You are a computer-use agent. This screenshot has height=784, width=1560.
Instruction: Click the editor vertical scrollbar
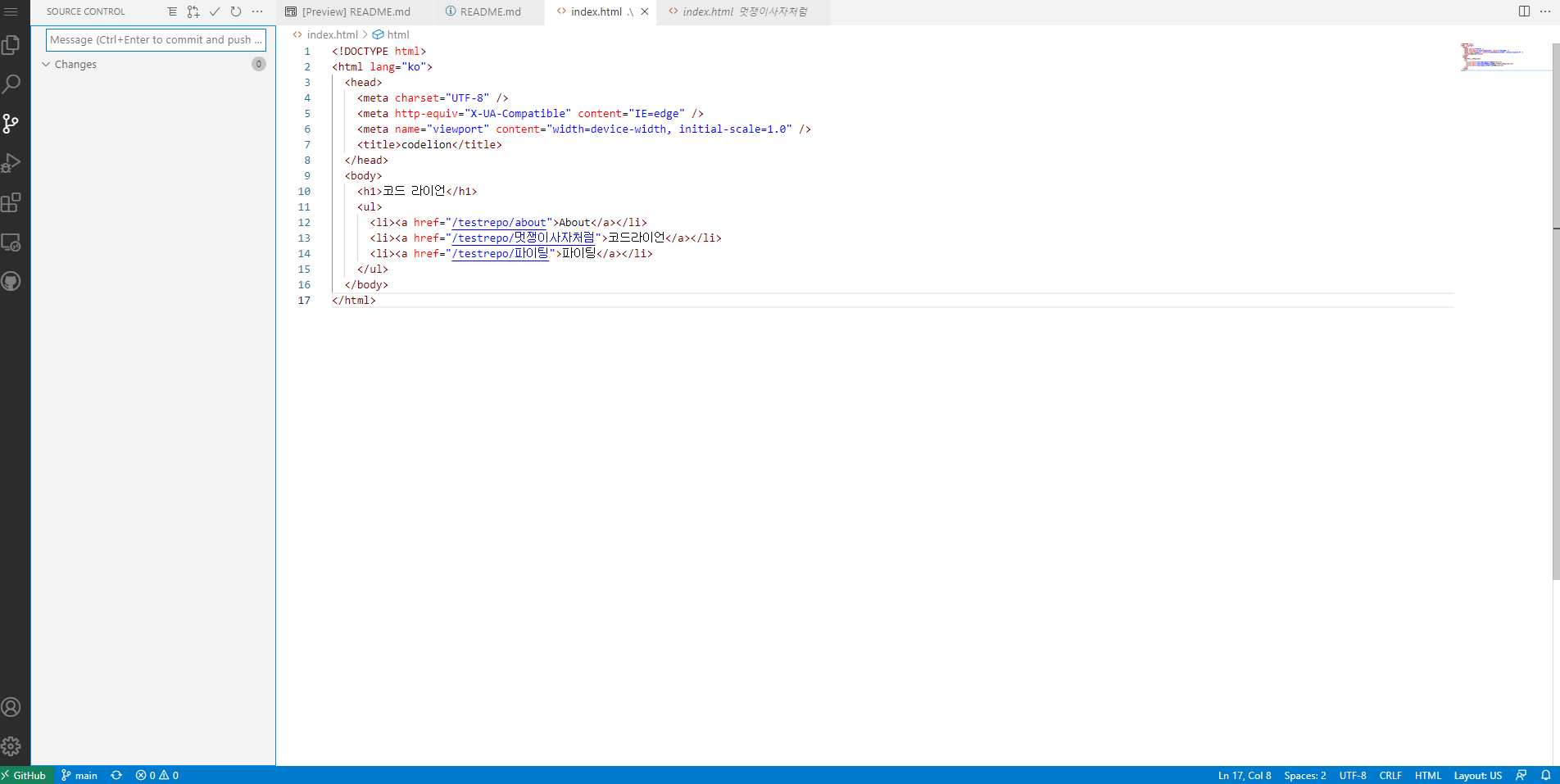coord(1556,311)
